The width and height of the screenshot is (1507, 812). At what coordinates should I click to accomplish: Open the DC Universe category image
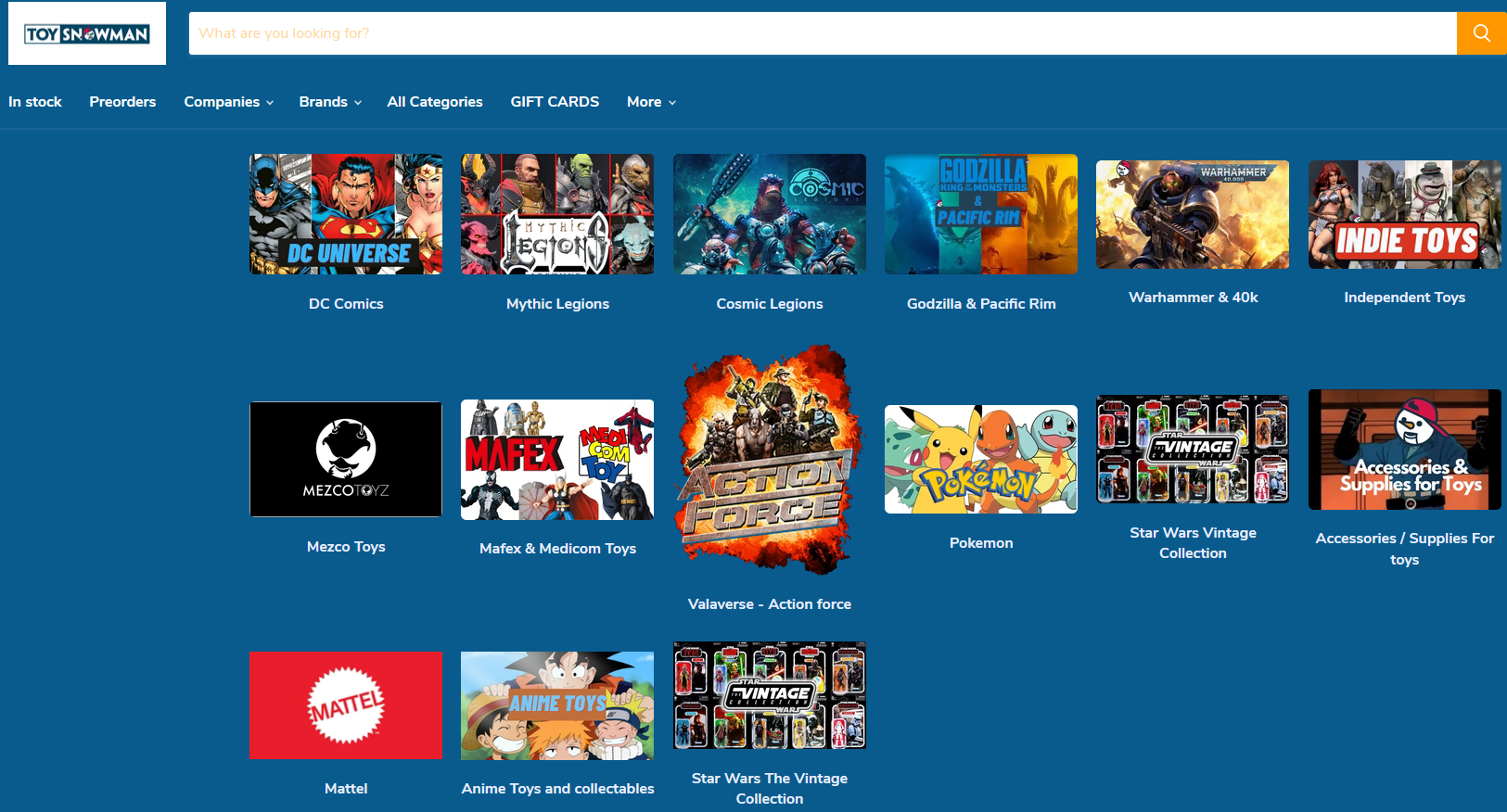346,214
